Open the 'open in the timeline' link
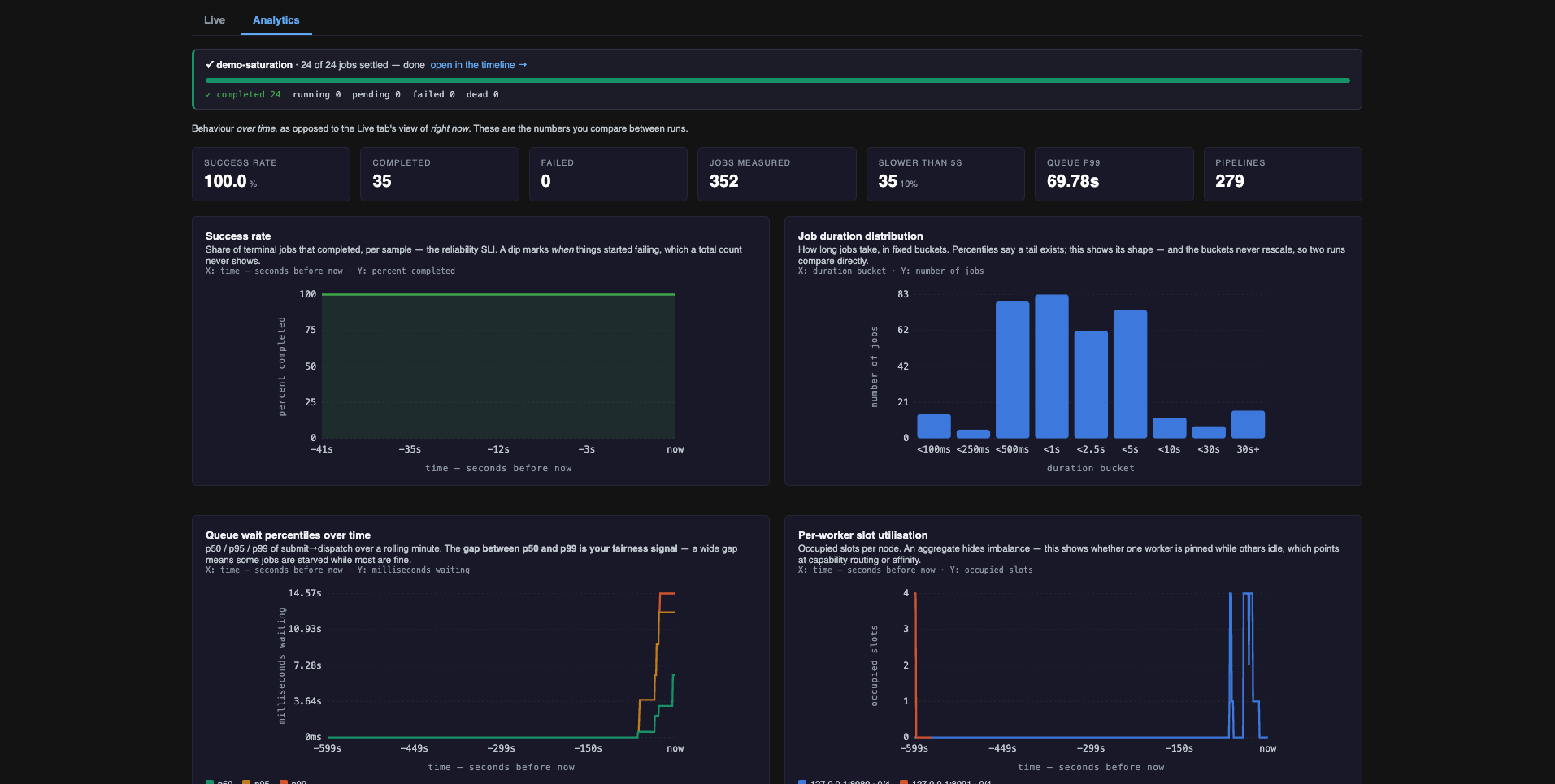1555x784 pixels. tap(479, 65)
